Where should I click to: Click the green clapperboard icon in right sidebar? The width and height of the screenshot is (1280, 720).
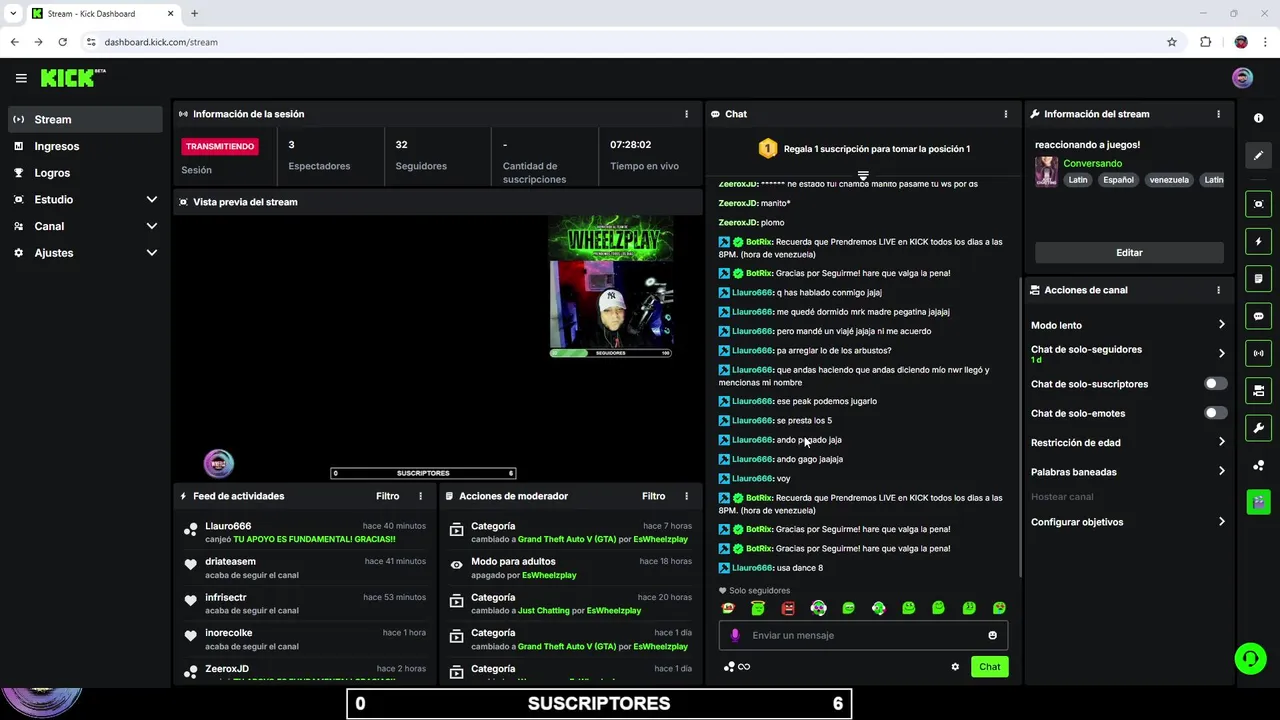point(1258,501)
